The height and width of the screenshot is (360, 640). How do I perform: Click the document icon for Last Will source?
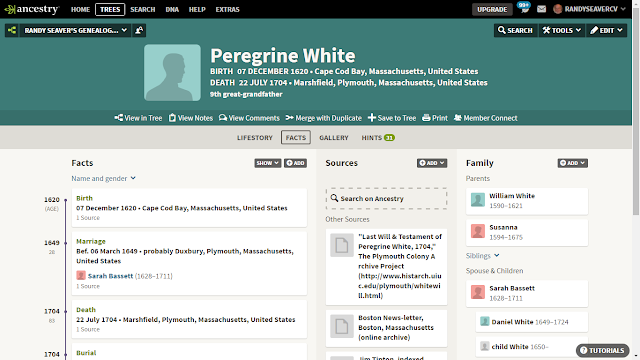point(342,245)
